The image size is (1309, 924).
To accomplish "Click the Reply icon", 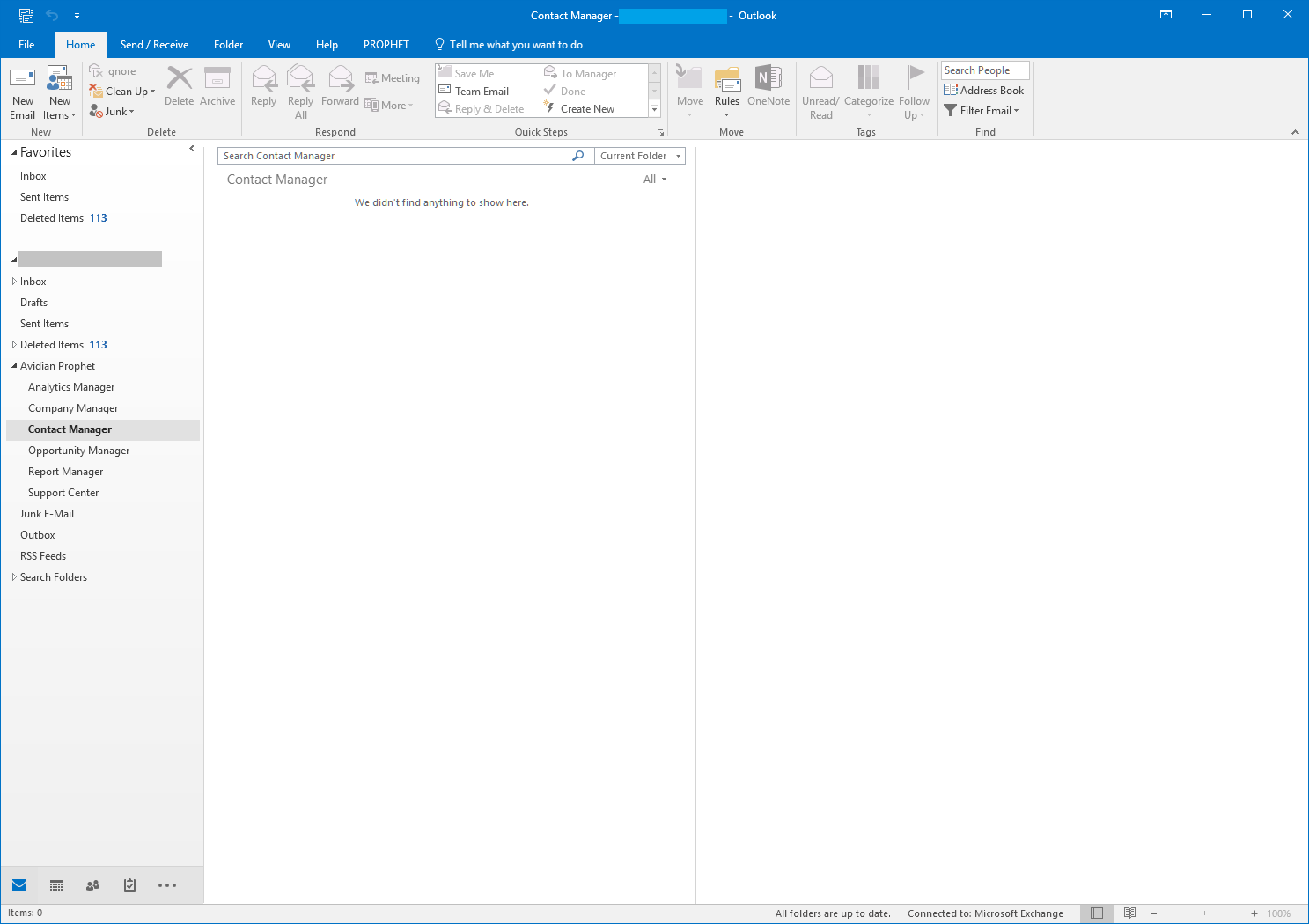I will tap(264, 78).
